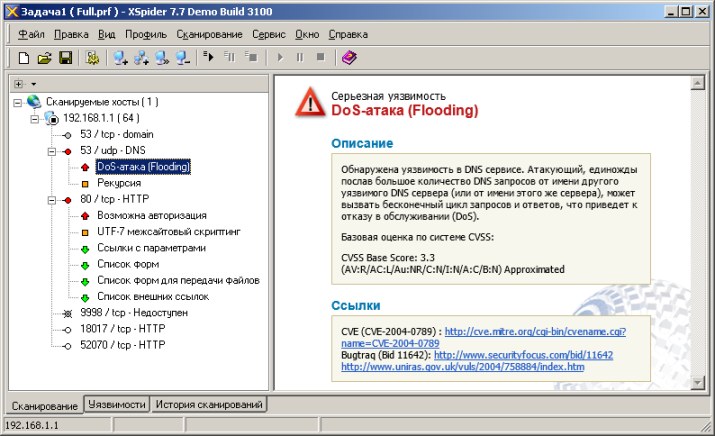Open the Справка menu
Screen dimensions: 715x436
click(x=348, y=34)
